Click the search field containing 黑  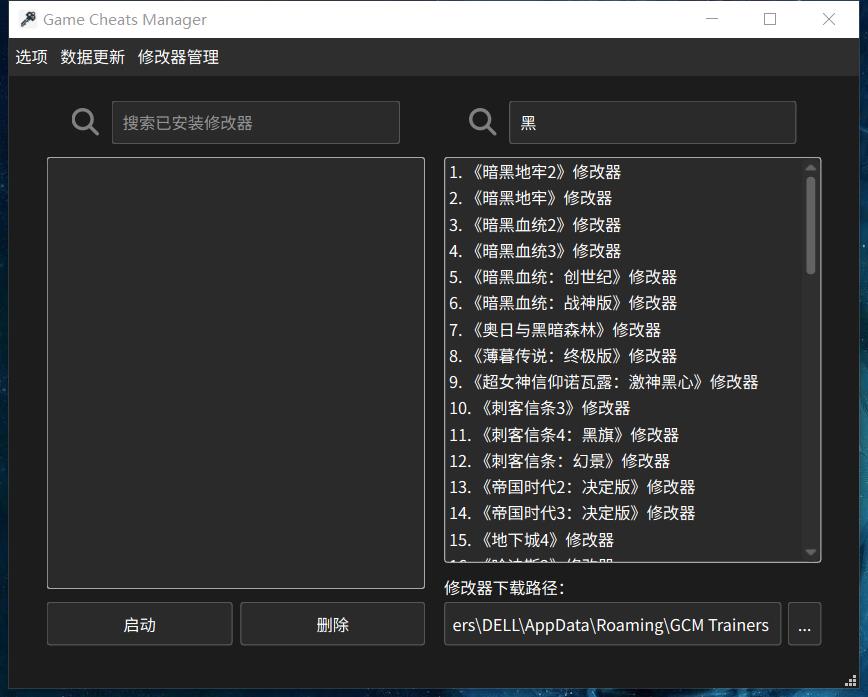[x=652, y=122]
